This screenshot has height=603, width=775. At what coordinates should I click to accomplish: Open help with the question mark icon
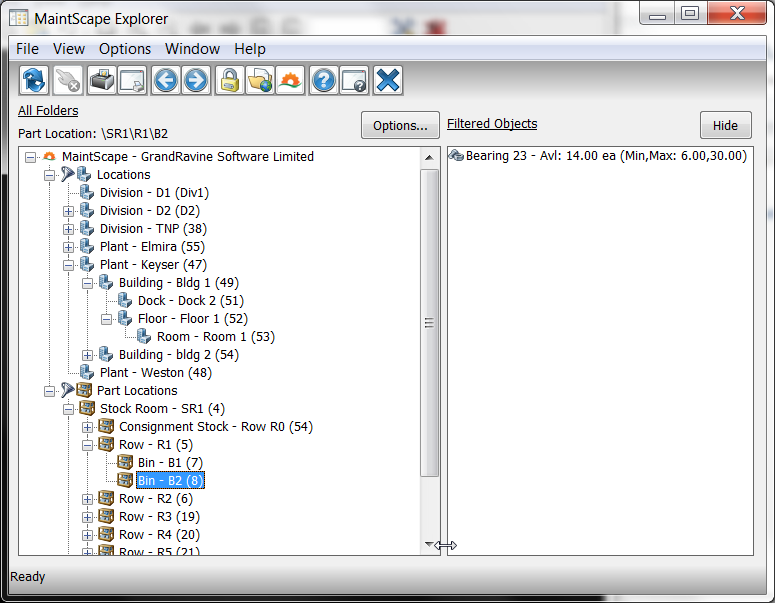point(324,80)
